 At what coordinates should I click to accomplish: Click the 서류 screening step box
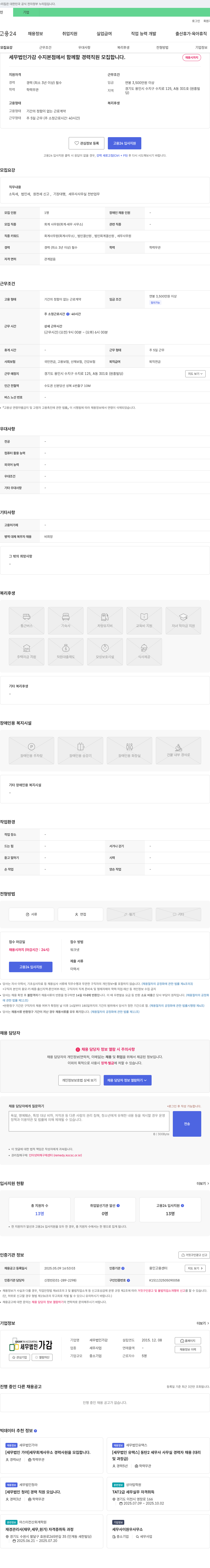coord(32,914)
